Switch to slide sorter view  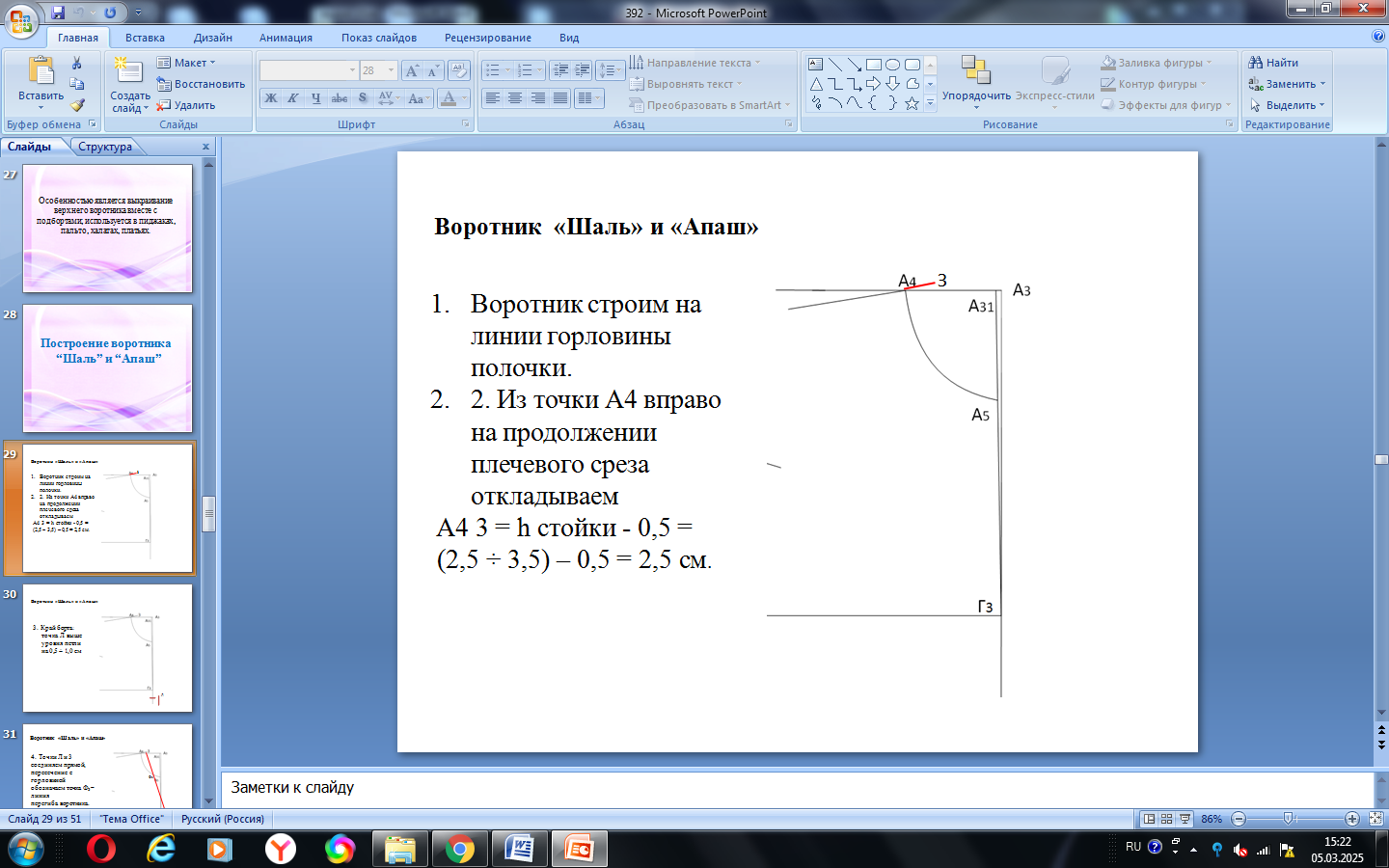[1167, 819]
